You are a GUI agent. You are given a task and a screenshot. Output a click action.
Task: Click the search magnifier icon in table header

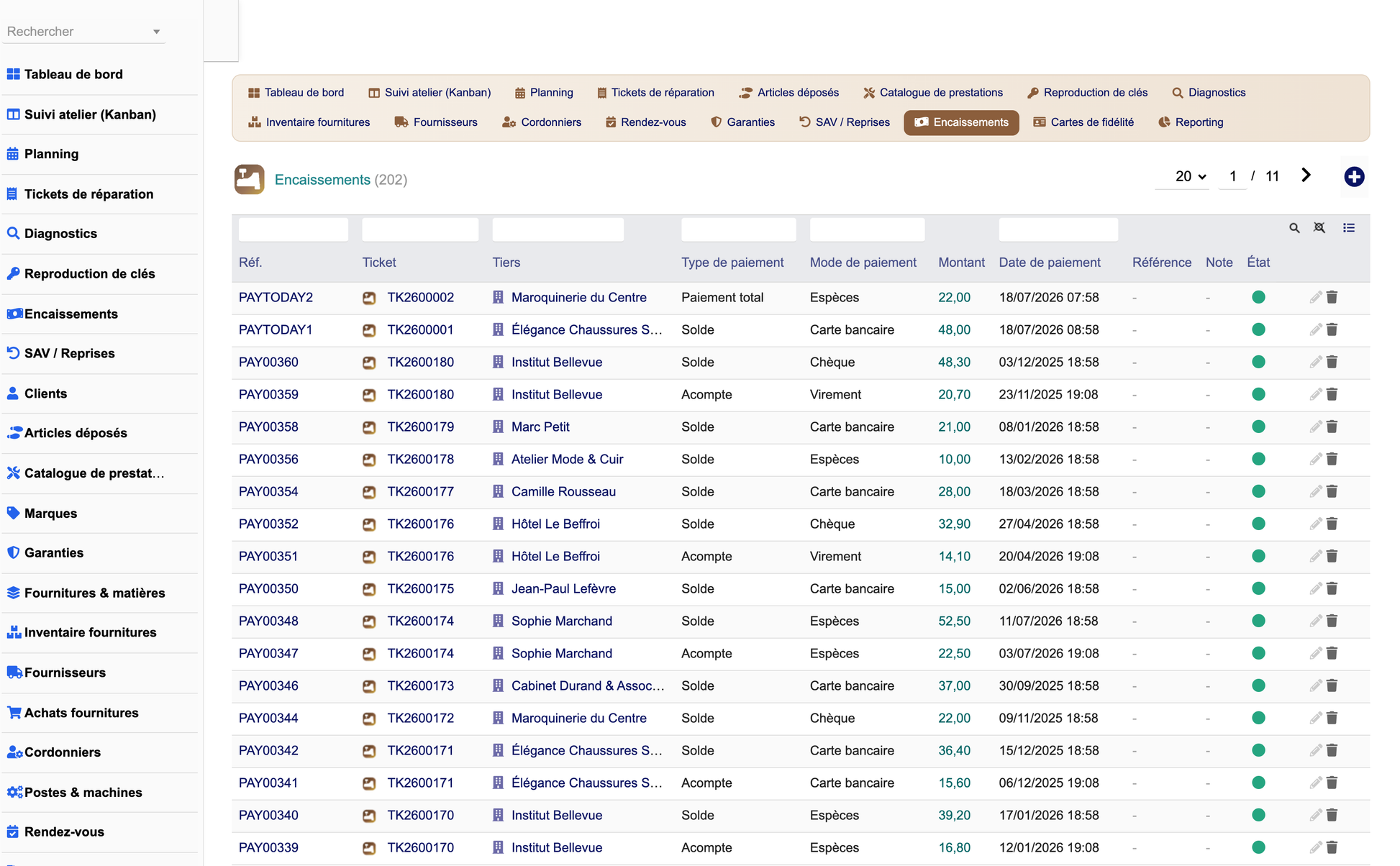1294,228
